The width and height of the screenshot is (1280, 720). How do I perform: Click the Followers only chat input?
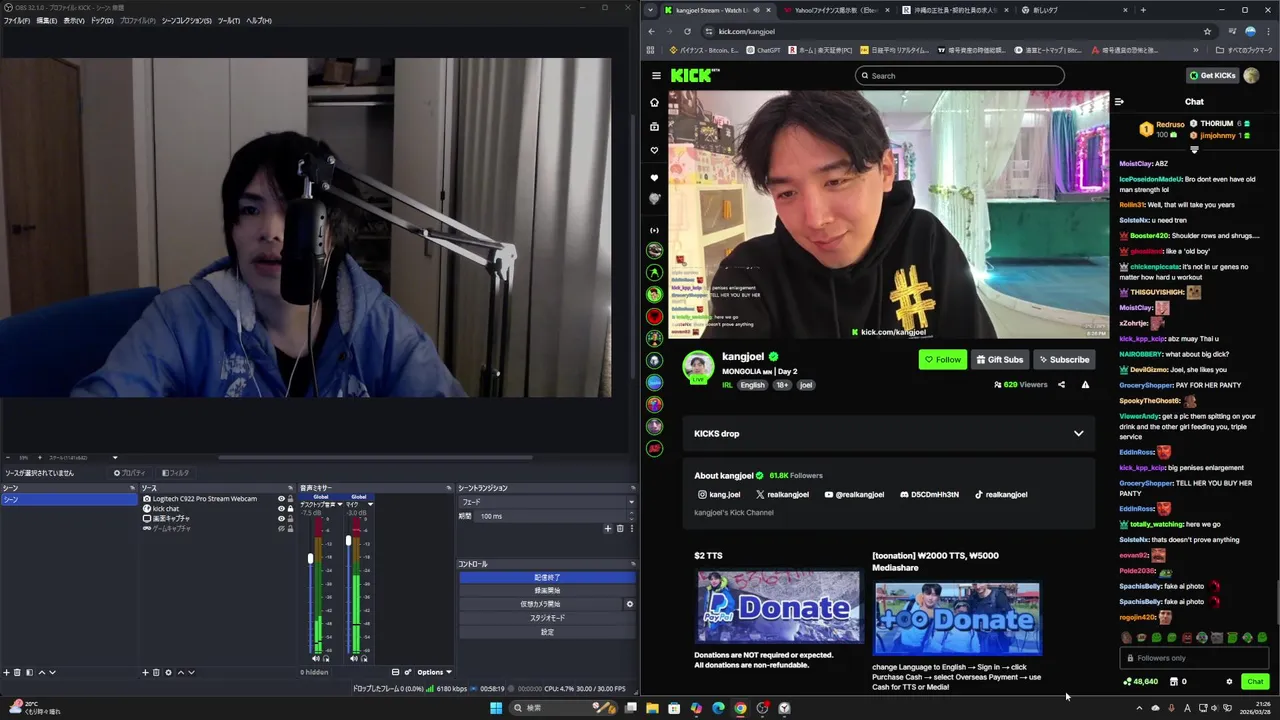tap(1194, 658)
